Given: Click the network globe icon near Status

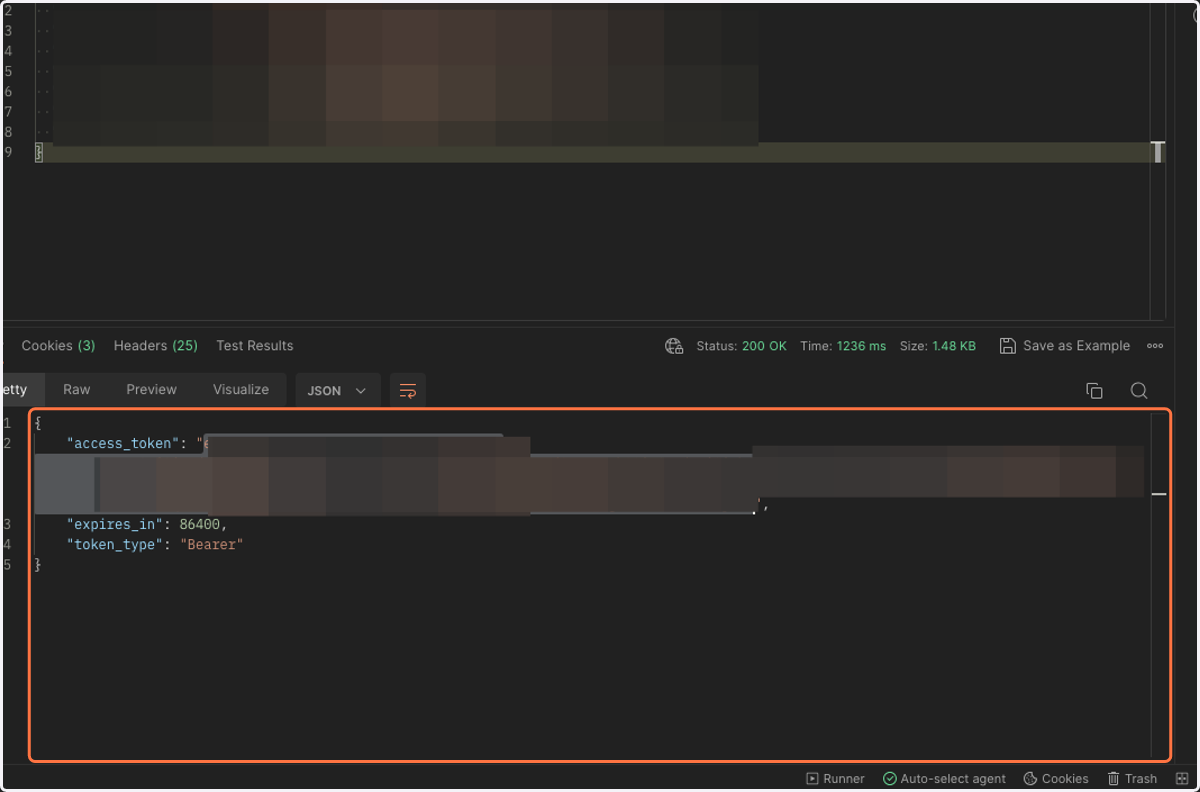Looking at the screenshot, I should [674, 346].
